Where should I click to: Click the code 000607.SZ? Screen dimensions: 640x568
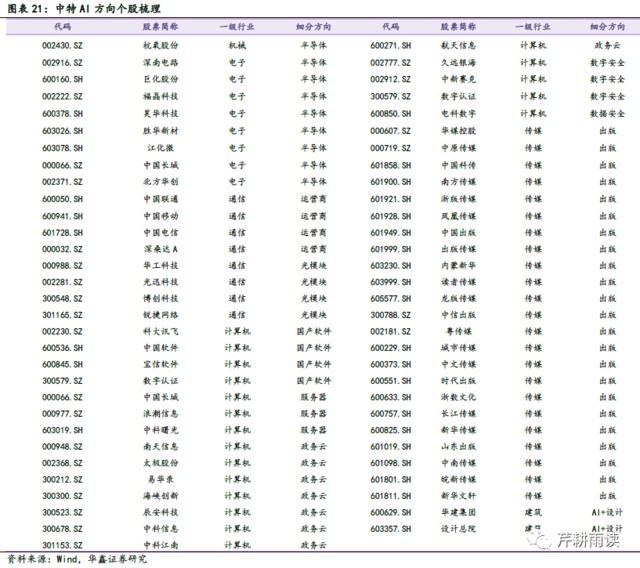(391, 131)
